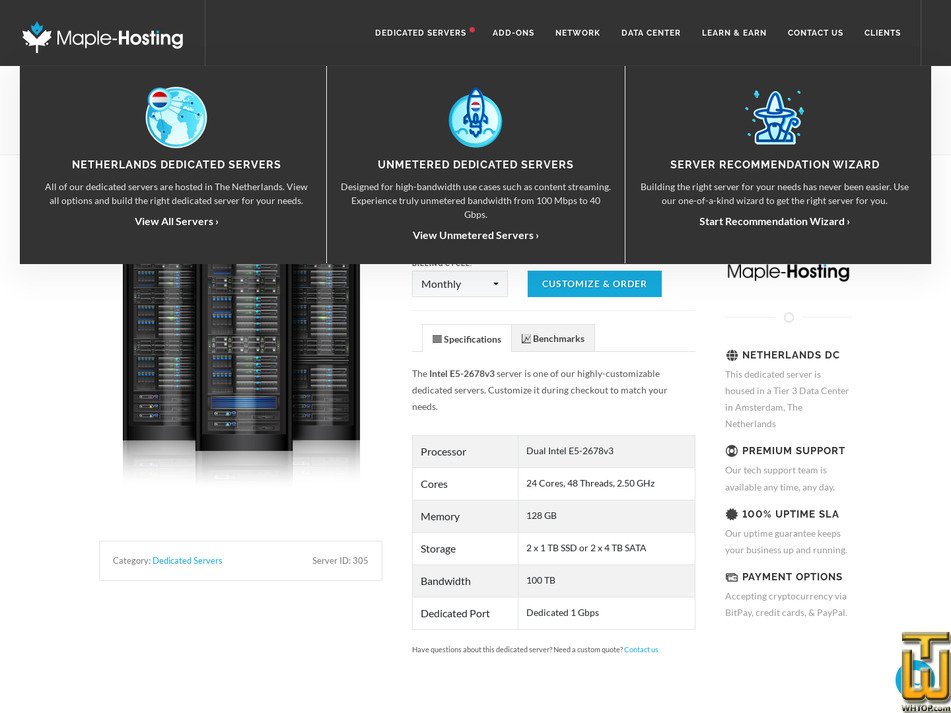This screenshot has height=713, width=951.
Task: Open the Clients menu item
Action: [882, 33]
